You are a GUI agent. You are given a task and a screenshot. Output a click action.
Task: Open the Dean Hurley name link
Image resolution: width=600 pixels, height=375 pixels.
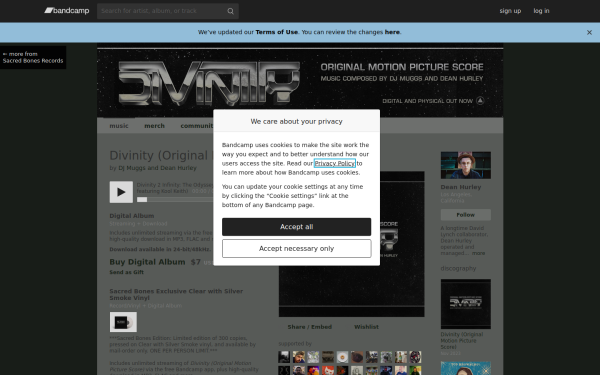(x=461, y=187)
